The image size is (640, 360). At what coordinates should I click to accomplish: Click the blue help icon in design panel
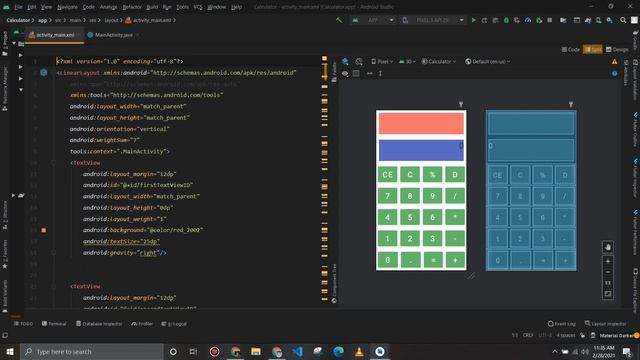pyautogui.click(x=614, y=73)
